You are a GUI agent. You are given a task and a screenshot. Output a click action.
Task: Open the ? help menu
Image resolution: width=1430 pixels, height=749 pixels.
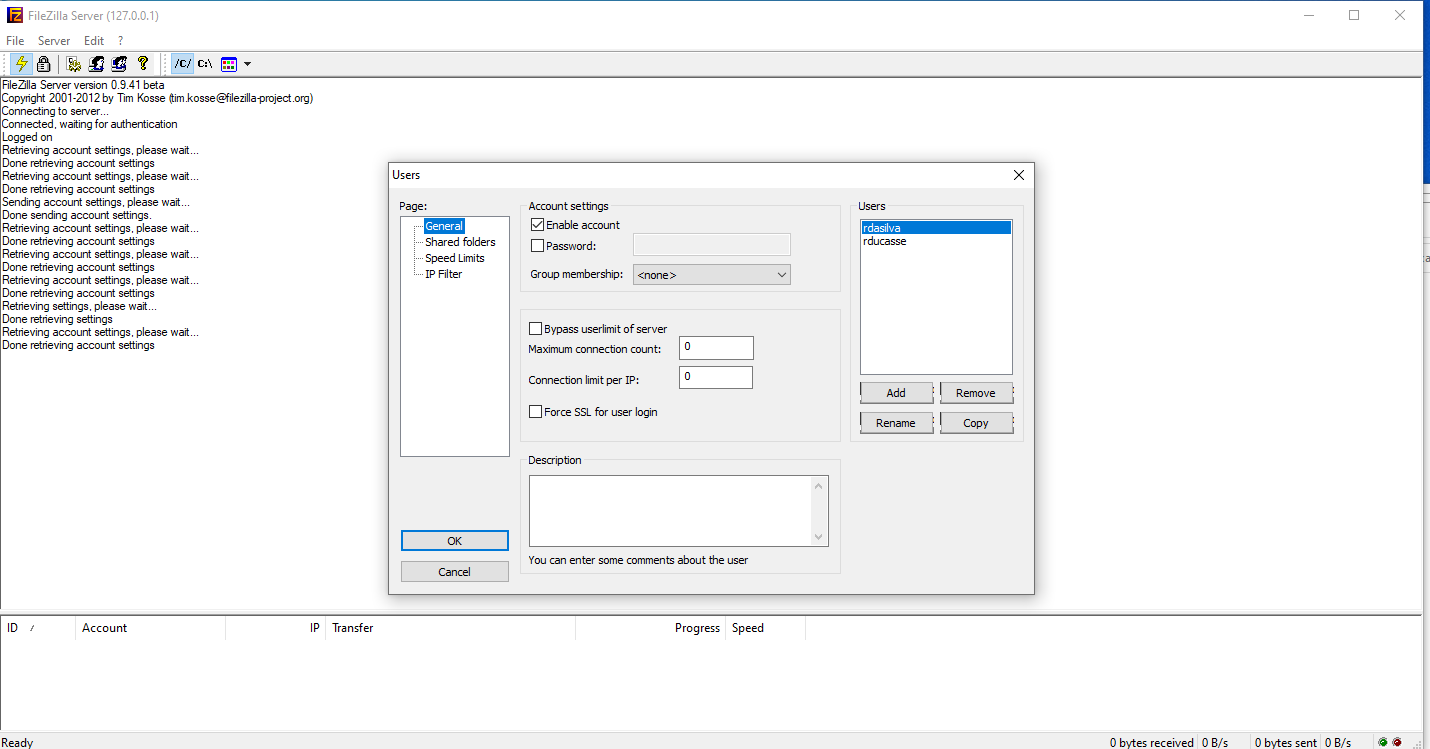click(x=120, y=41)
